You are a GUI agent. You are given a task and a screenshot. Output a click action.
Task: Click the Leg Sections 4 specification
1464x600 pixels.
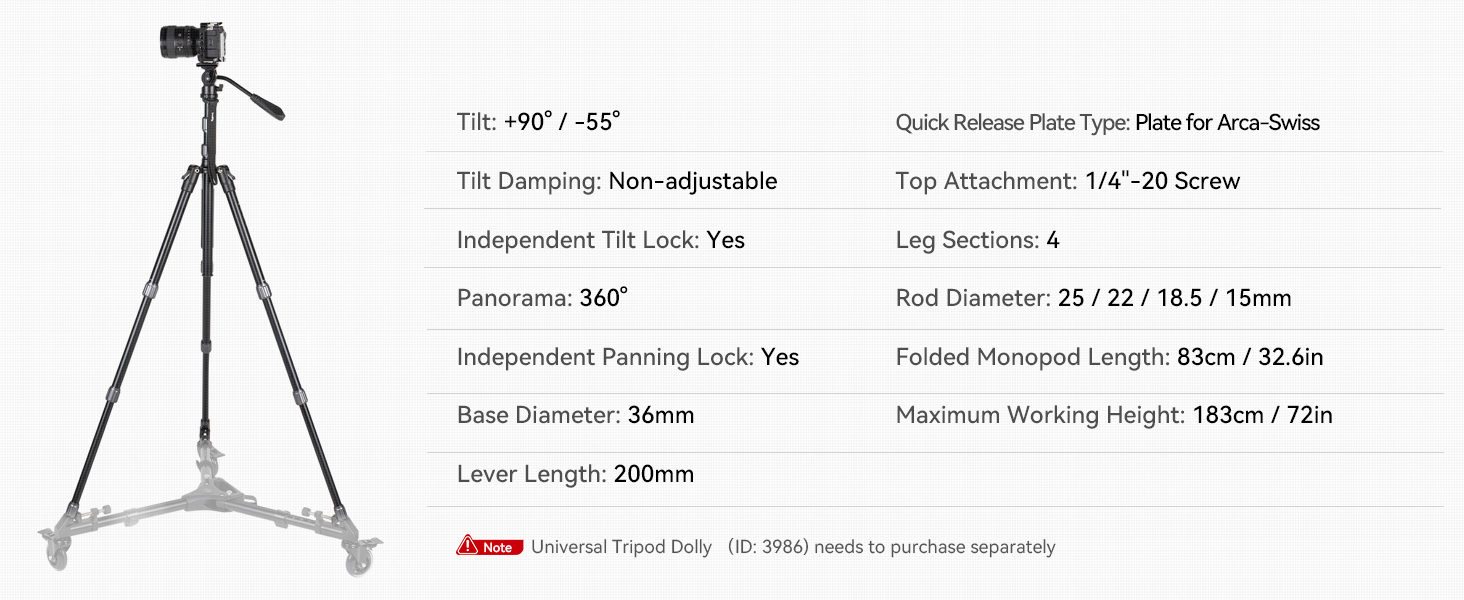click(x=977, y=240)
